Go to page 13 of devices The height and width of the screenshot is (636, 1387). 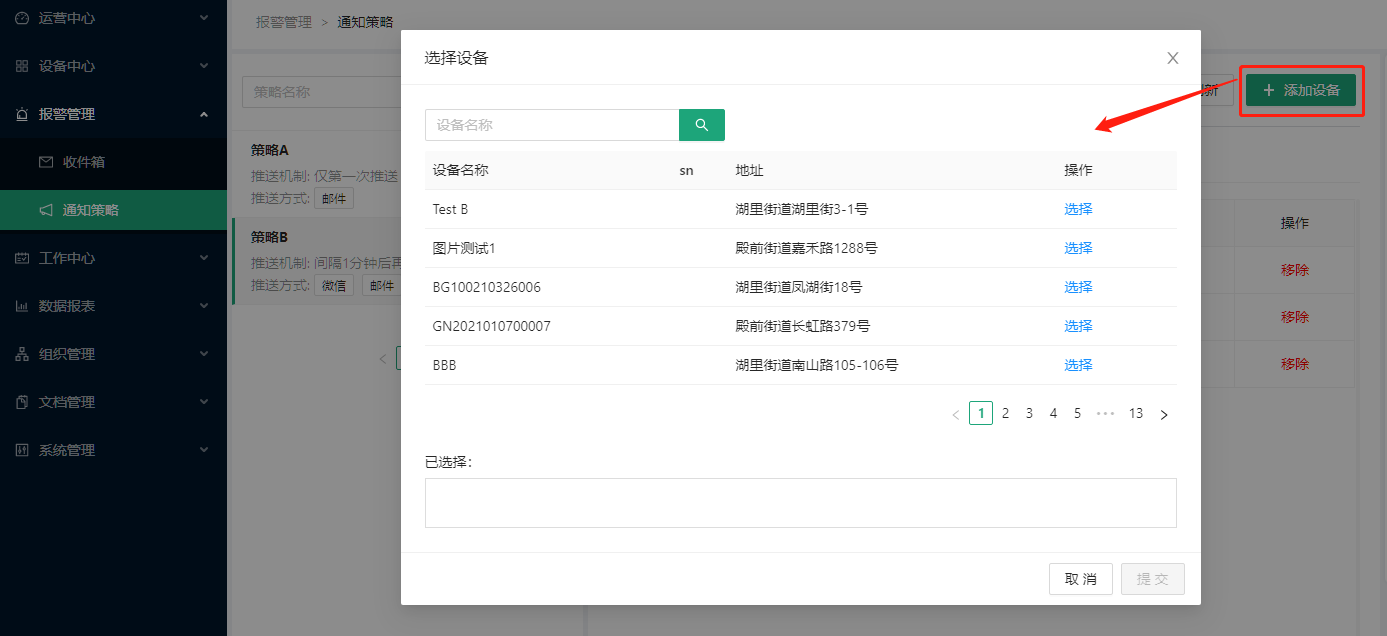1135,413
